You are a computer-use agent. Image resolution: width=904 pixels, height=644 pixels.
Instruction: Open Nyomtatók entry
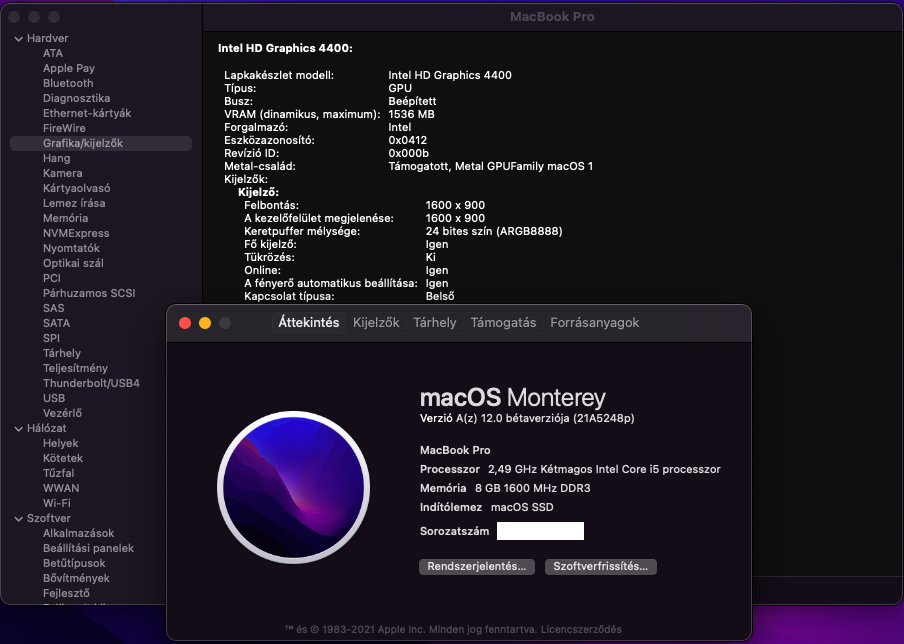pos(71,248)
